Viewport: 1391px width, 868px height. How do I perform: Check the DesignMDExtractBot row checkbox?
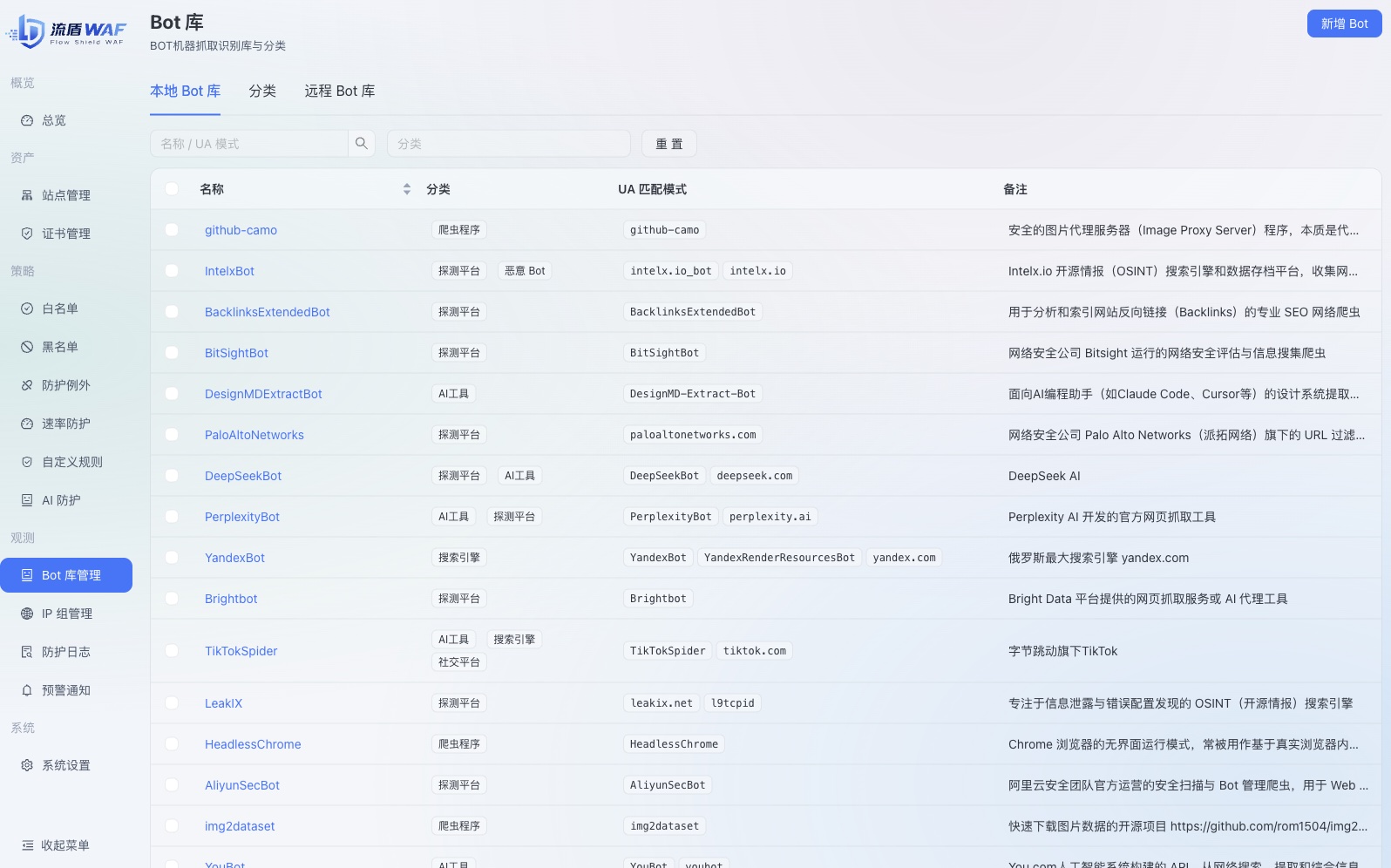[x=172, y=394]
